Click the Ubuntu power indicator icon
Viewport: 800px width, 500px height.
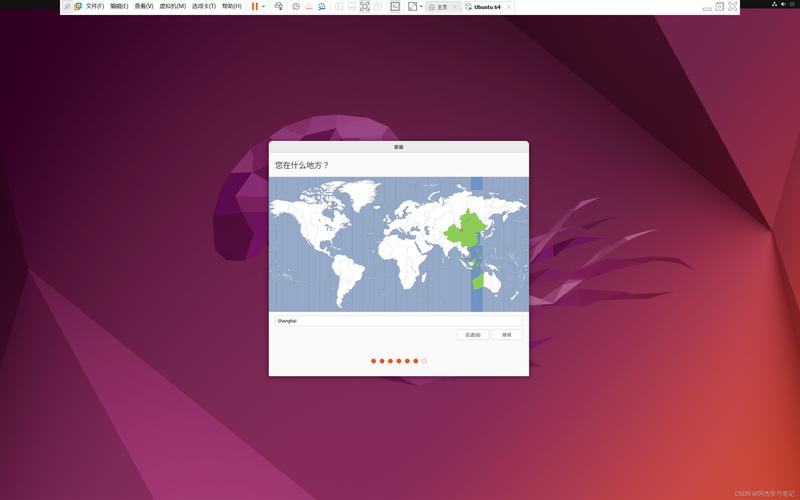click(x=793, y=4)
